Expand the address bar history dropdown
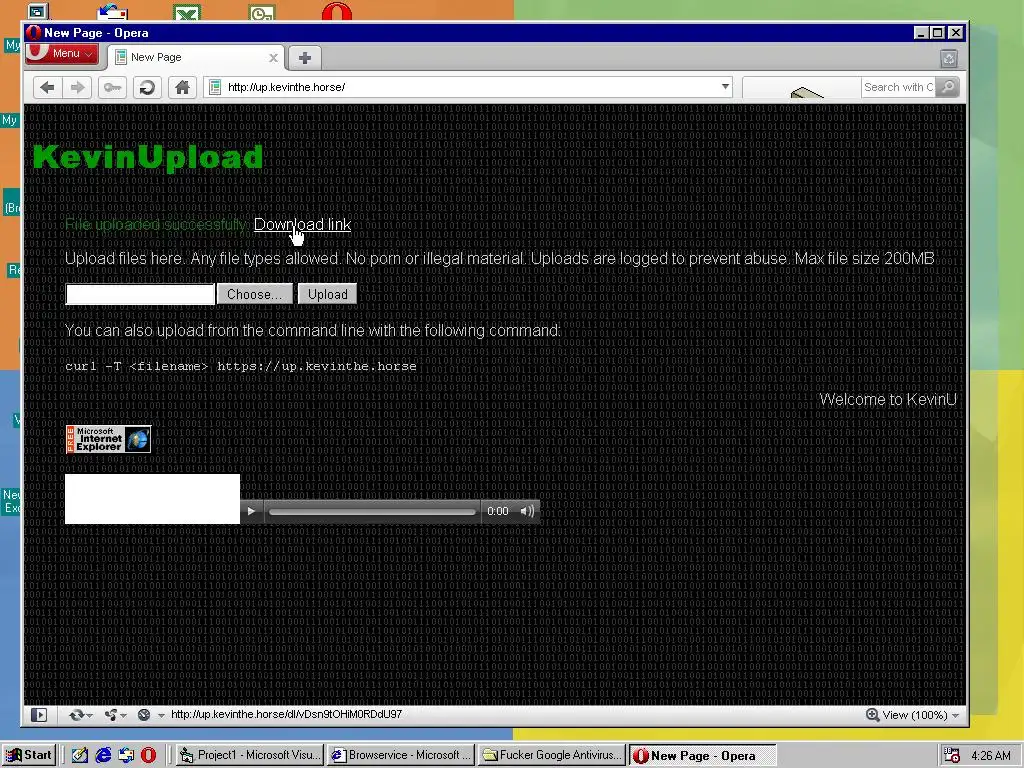The width and height of the screenshot is (1024, 768). pyautogui.click(x=725, y=87)
